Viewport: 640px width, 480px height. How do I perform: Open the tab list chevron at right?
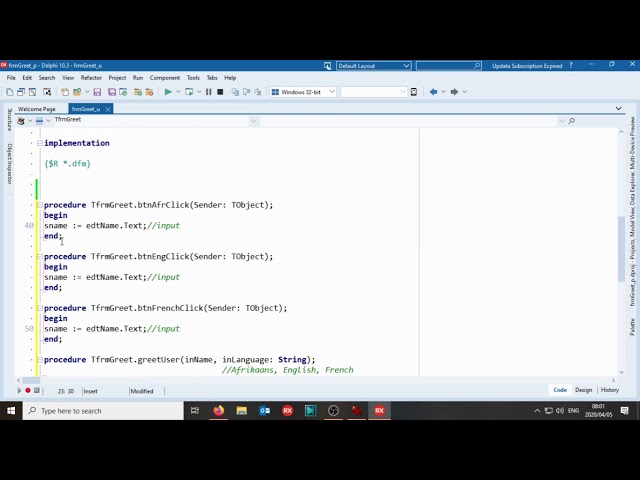pyautogui.click(x=619, y=109)
